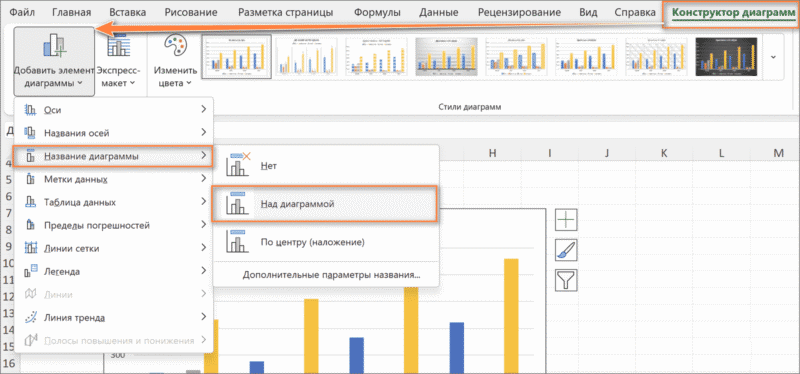The height and width of the screenshot is (374, 800).
Task: Open the Изменить цвета palette dropdown
Action: tap(176, 62)
